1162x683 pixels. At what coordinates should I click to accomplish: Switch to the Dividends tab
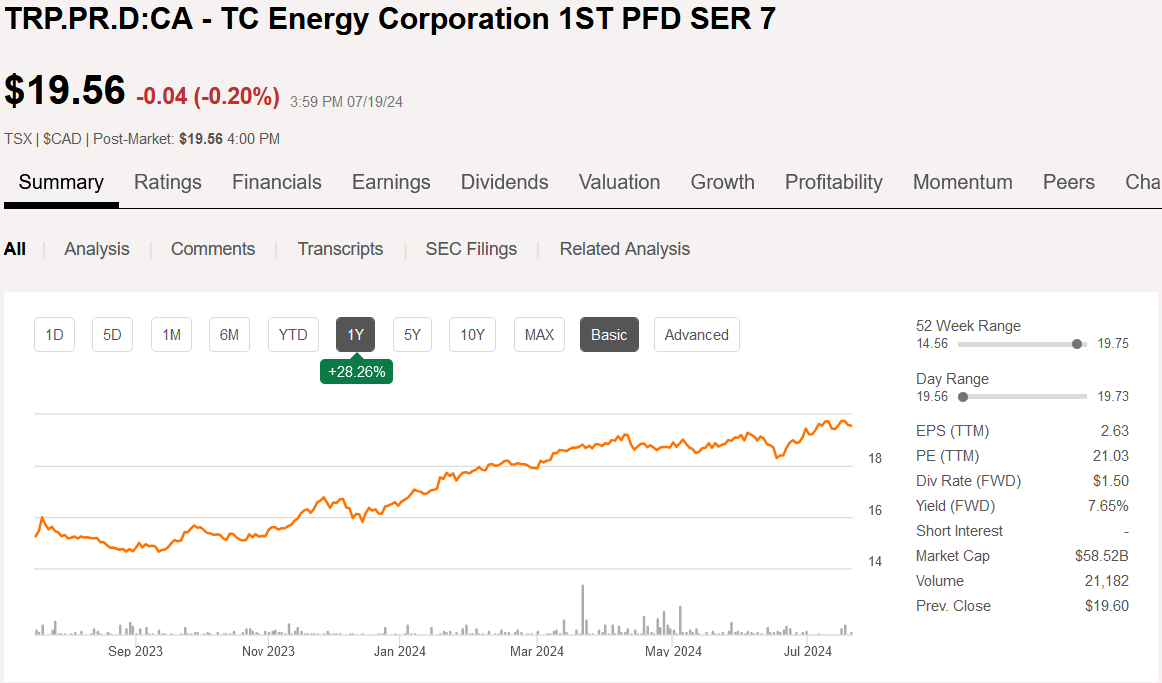[504, 182]
